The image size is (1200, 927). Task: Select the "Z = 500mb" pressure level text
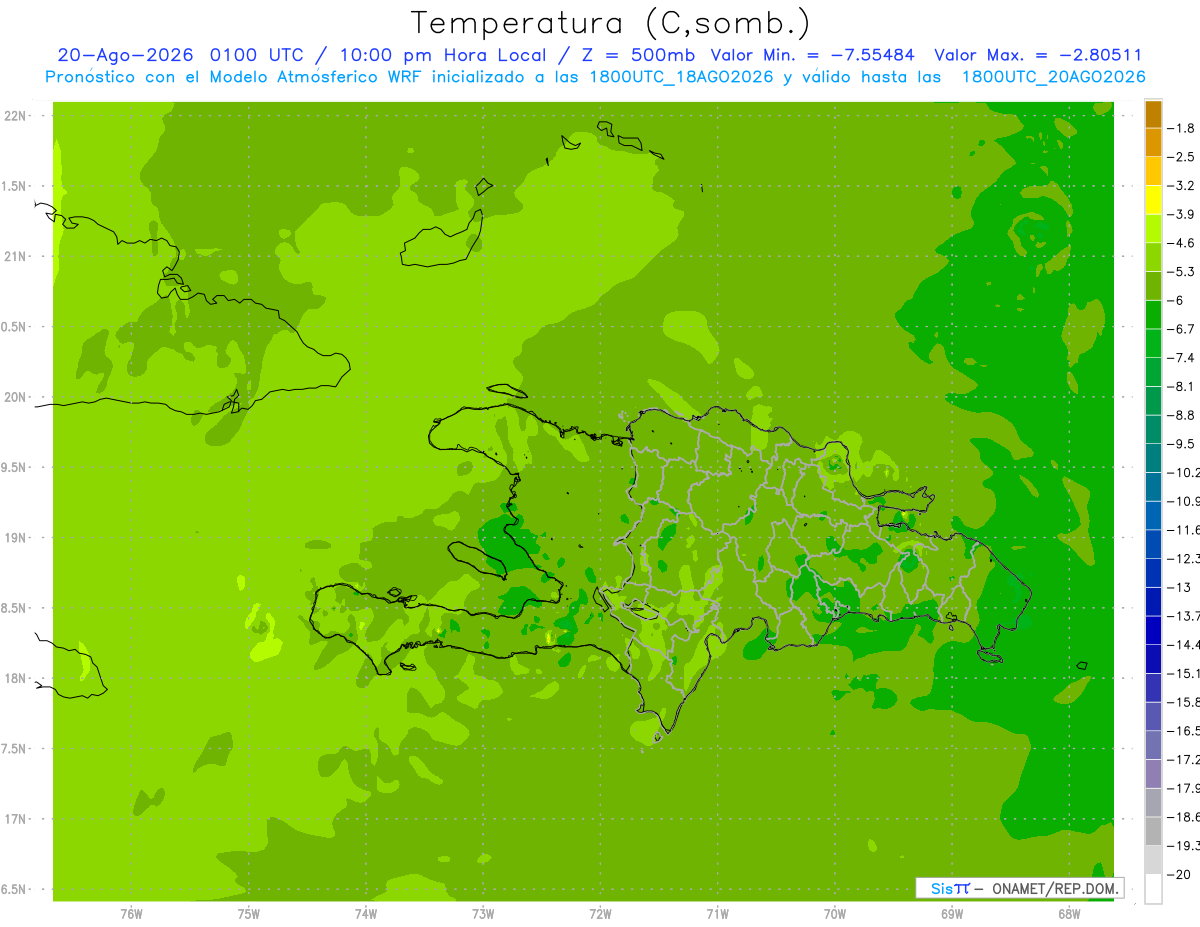pyautogui.click(x=640, y=55)
